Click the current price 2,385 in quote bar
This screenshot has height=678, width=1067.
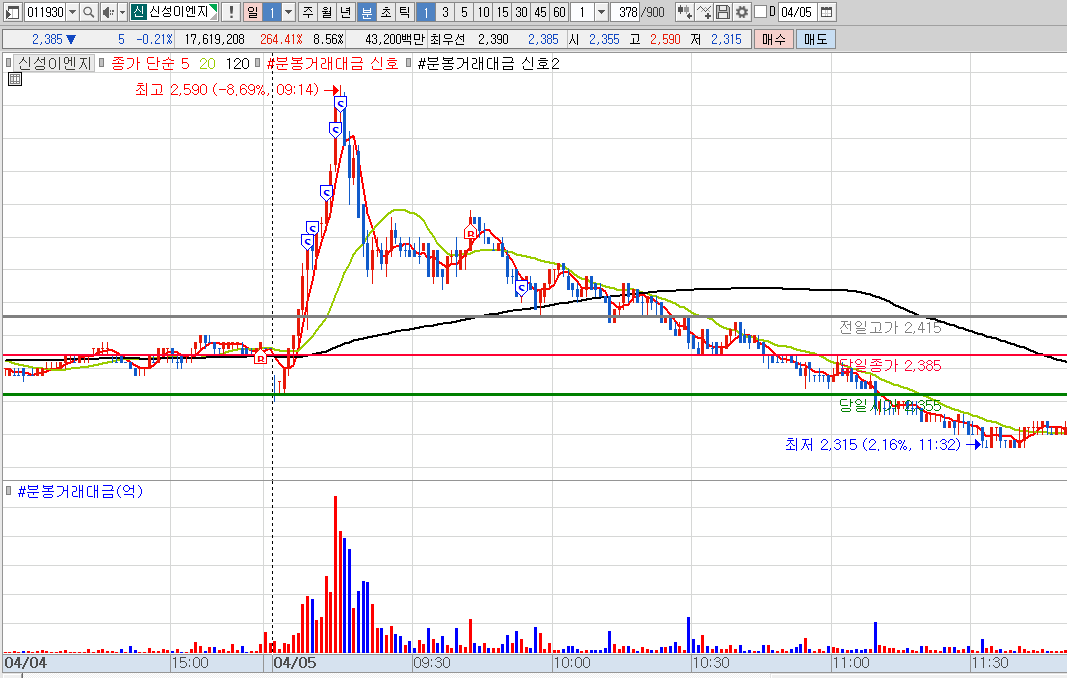tap(48, 39)
